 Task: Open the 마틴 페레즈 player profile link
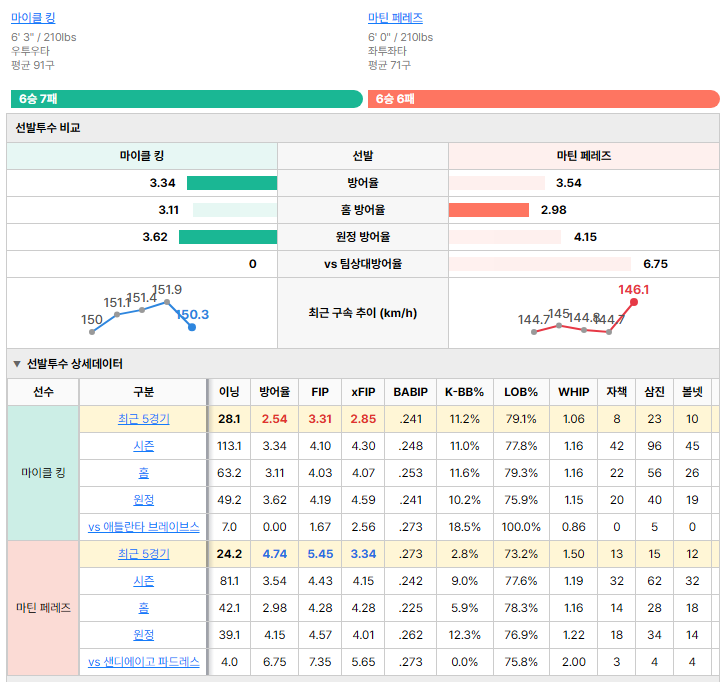click(x=395, y=18)
